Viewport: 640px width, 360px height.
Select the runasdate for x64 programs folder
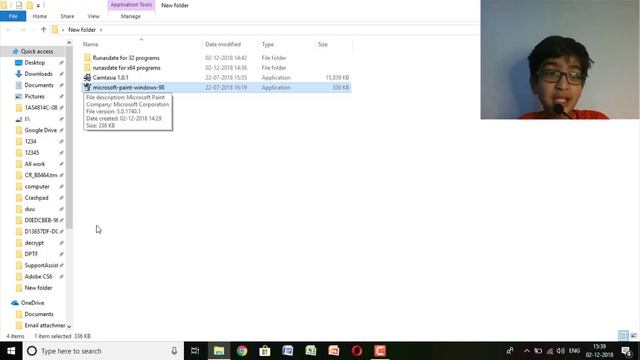click(x=127, y=68)
